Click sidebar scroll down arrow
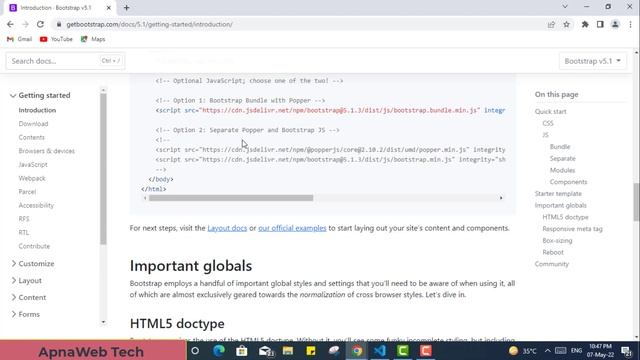Image resolution: width=640 pixels, height=360 pixels. pos(103,322)
